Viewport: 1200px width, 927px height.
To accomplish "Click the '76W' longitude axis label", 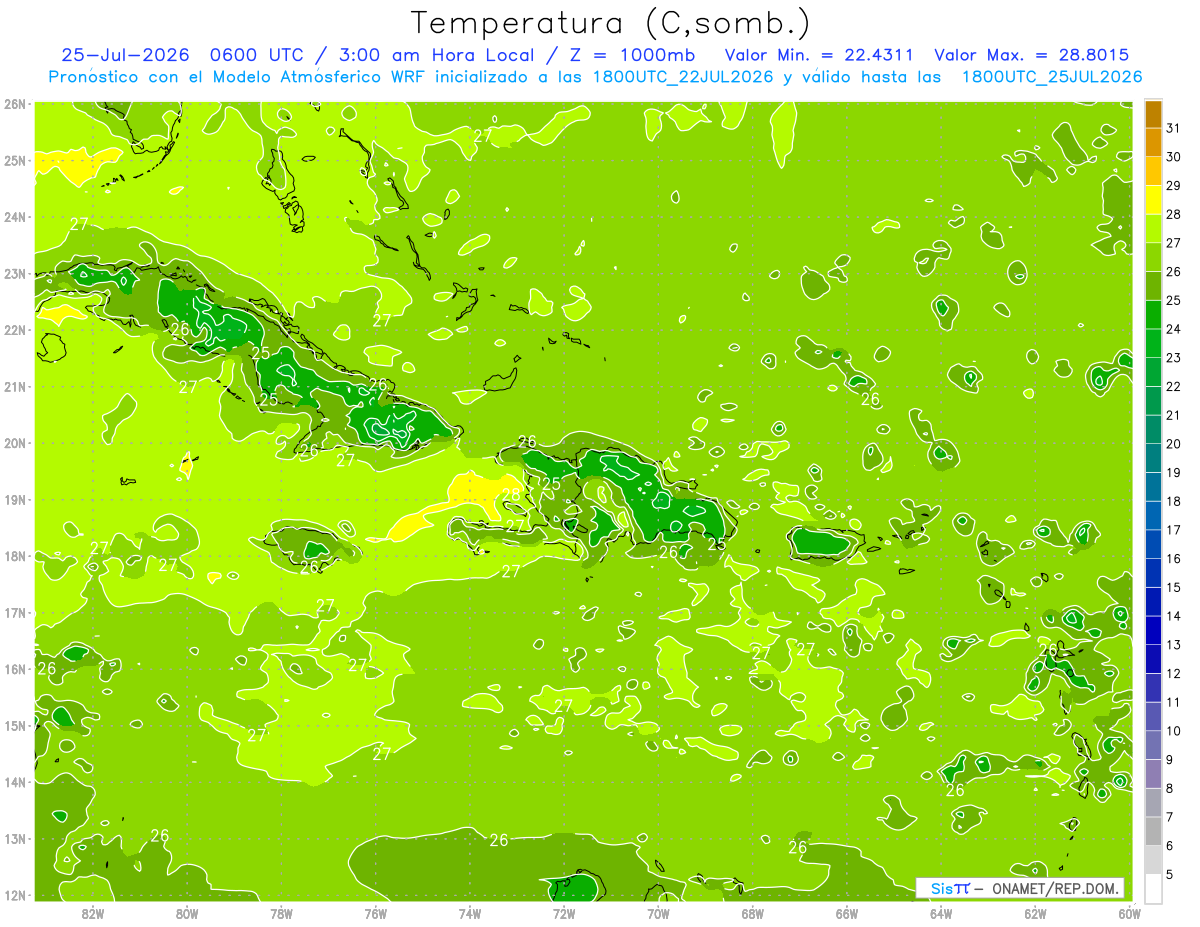I will [x=375, y=913].
